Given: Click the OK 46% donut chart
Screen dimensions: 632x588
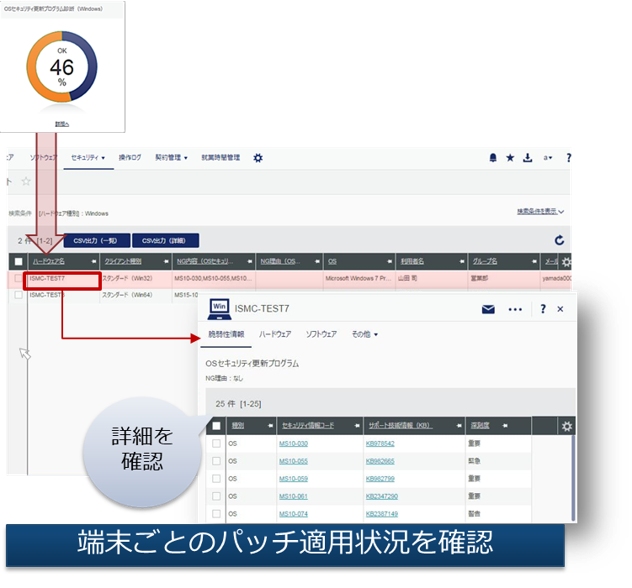Looking at the screenshot, I should tap(62, 67).
